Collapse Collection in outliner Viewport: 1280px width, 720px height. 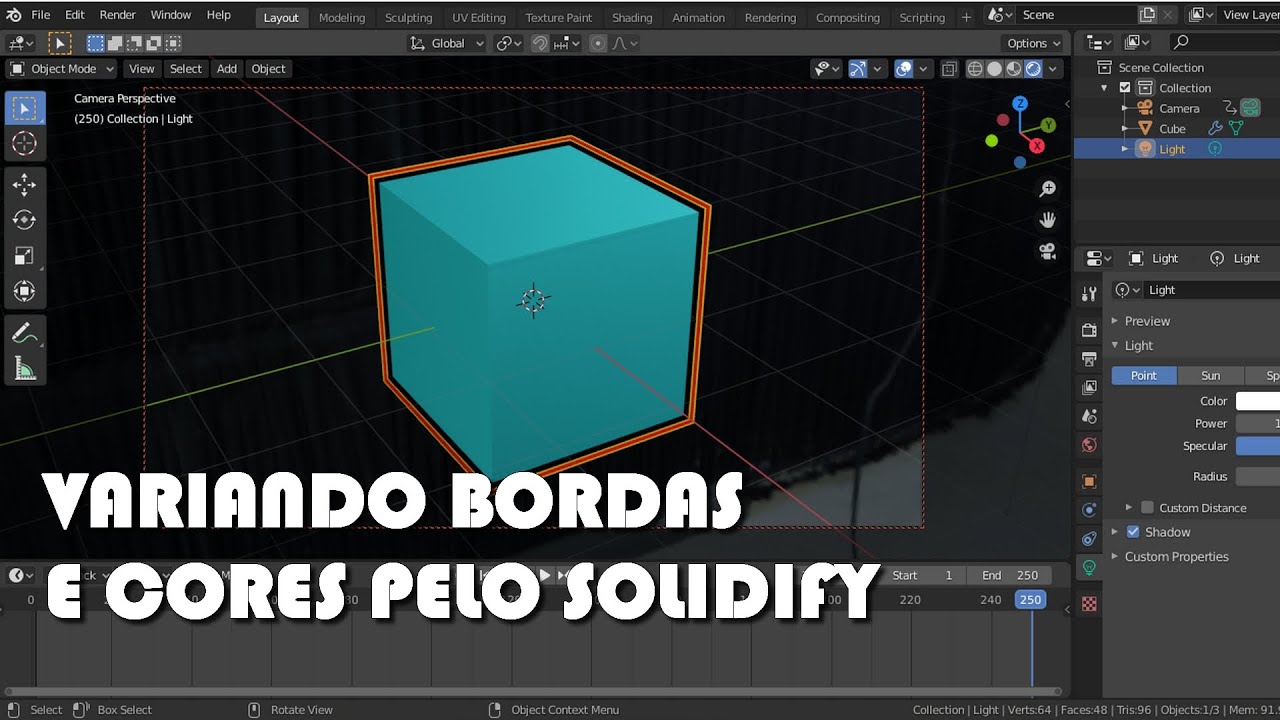pos(1105,88)
